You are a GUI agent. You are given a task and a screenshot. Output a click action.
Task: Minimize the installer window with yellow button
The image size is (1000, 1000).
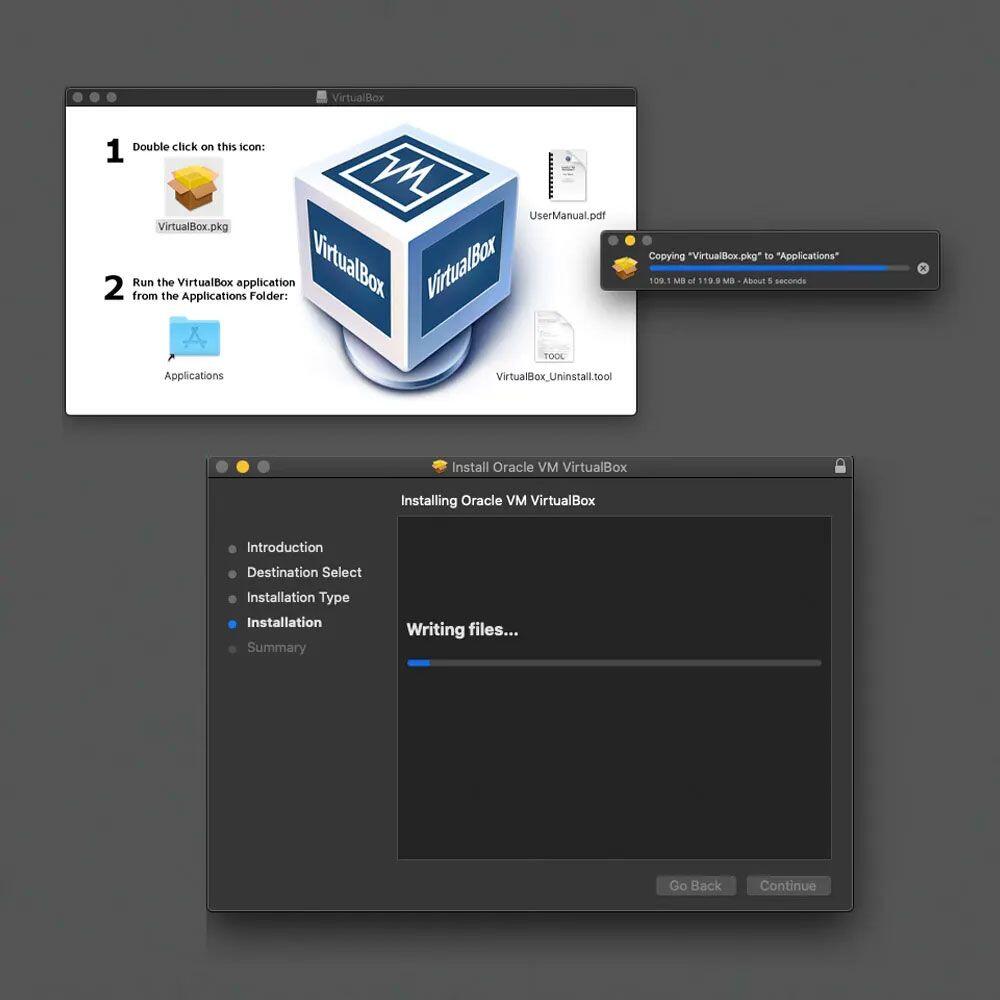point(242,467)
